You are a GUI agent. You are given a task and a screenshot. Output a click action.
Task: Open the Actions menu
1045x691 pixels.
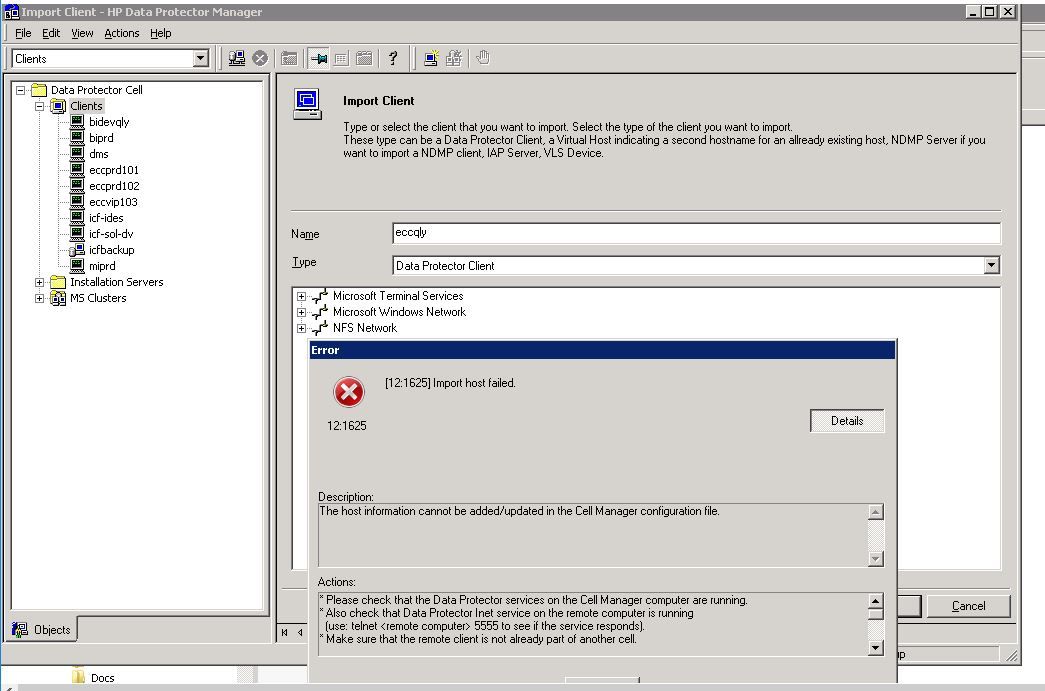[x=121, y=33]
